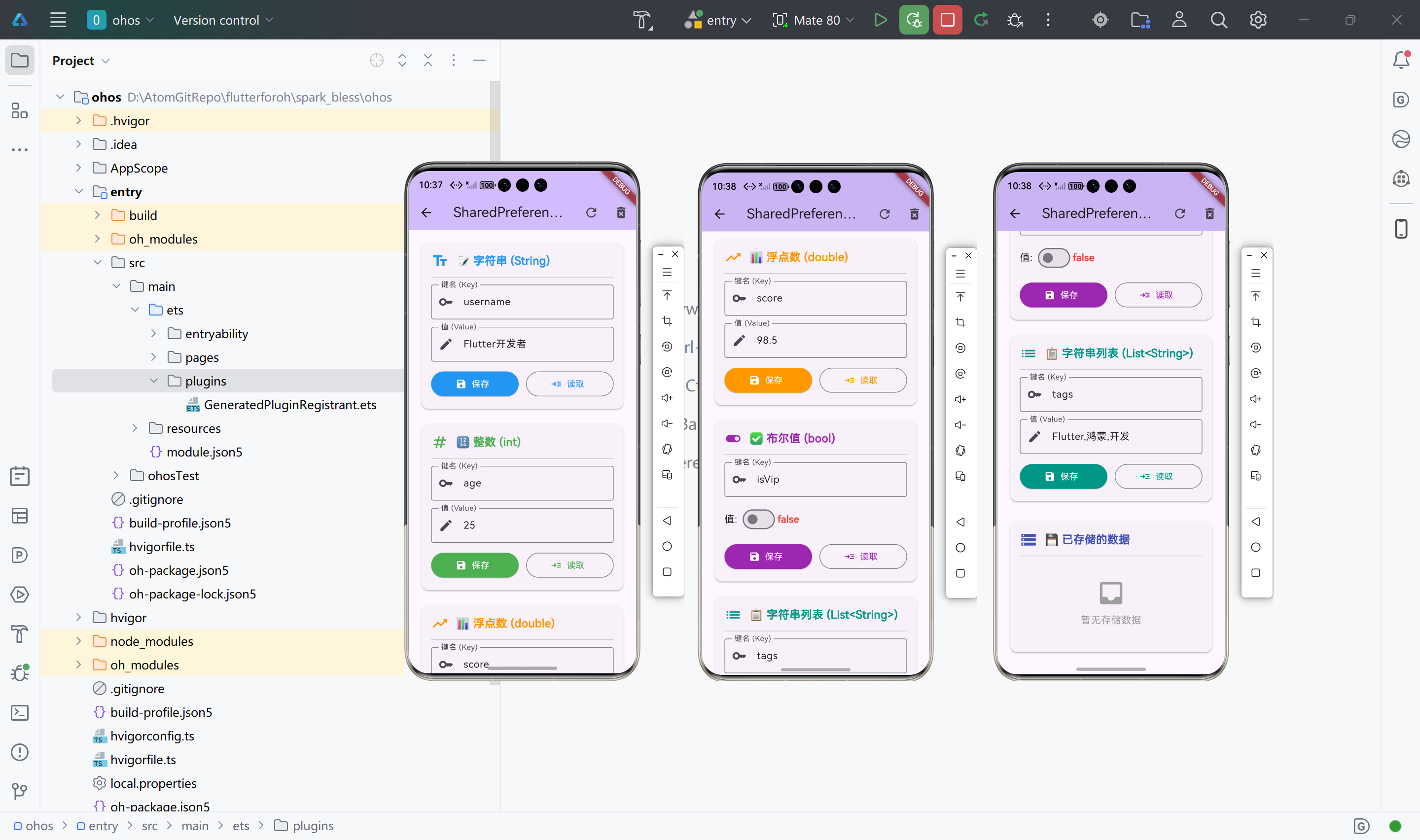Click the username key input field
Image resolution: width=1420 pixels, height=840 pixels.
[x=522, y=302]
